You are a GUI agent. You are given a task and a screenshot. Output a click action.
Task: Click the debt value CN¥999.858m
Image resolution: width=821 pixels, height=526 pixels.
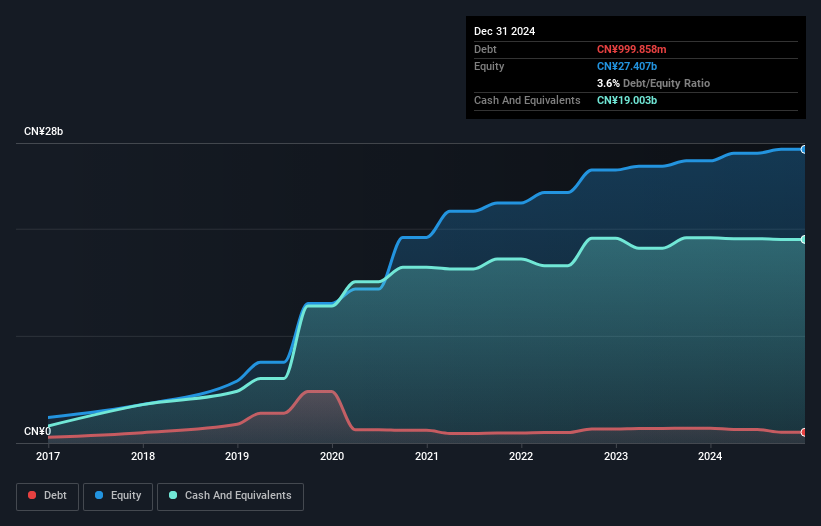(631, 49)
